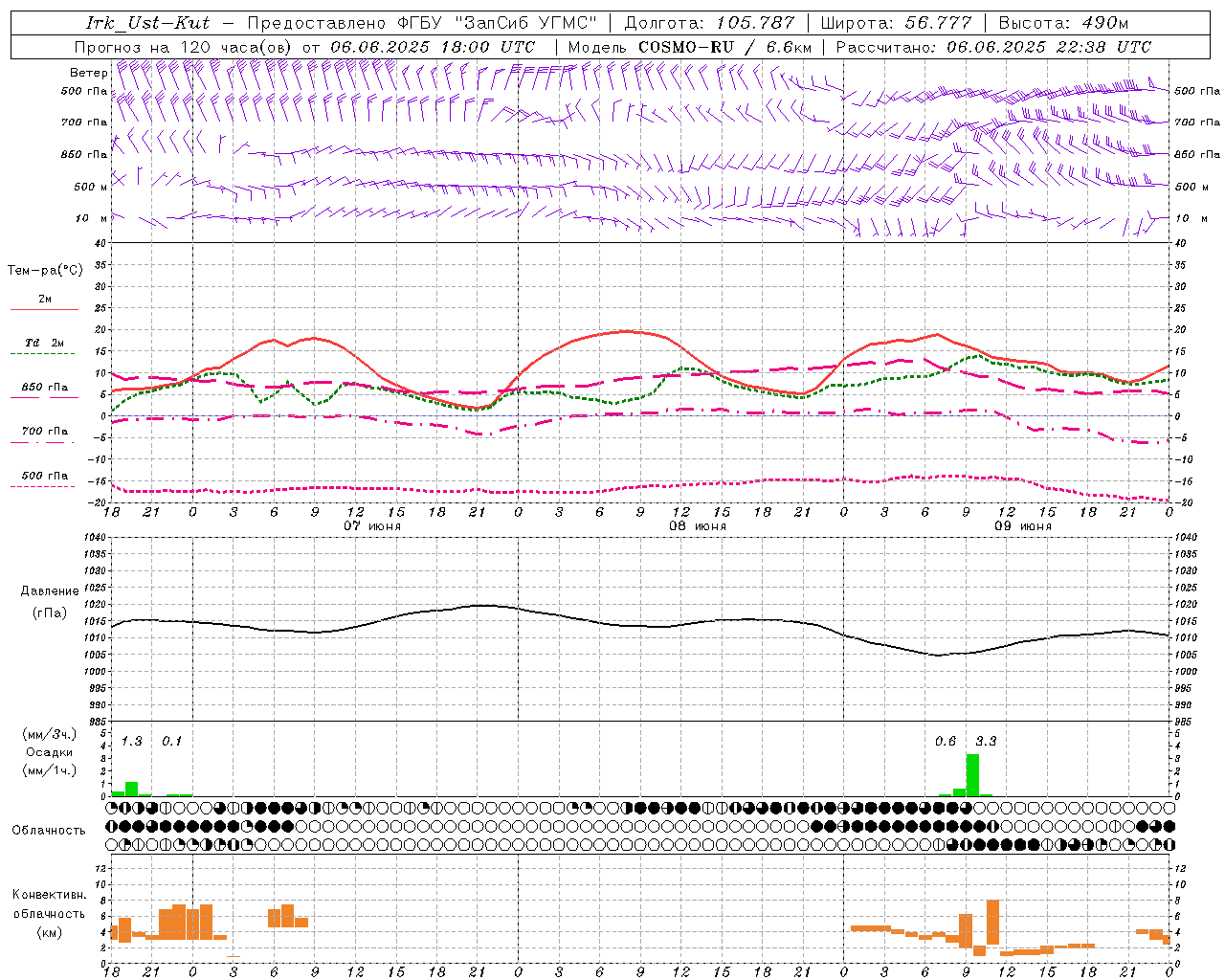Click the "Конвективн." convective cloud label
This screenshot has width=1225, height=980.
click(x=50, y=895)
